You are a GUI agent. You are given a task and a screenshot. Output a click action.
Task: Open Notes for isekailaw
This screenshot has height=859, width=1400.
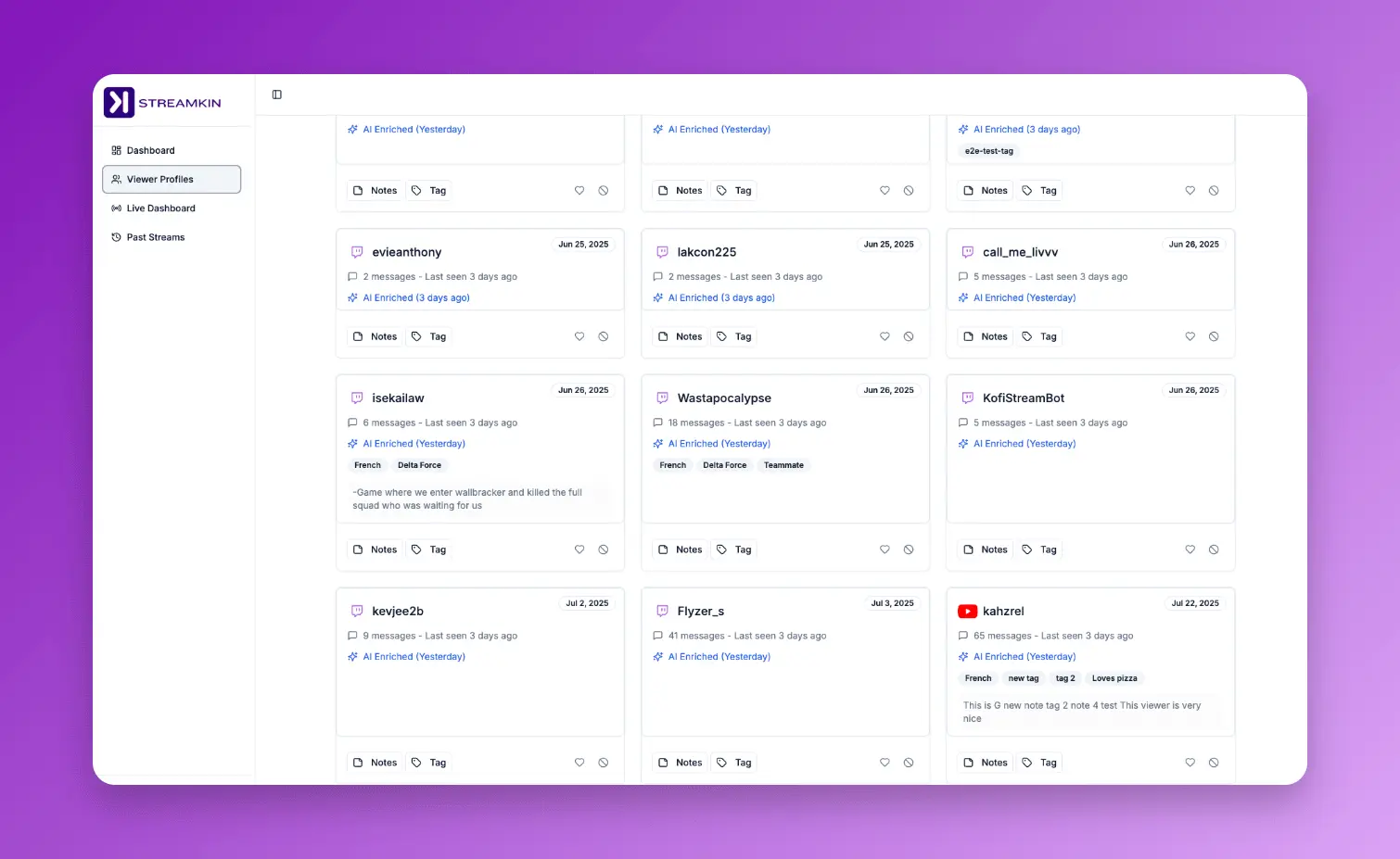click(375, 550)
